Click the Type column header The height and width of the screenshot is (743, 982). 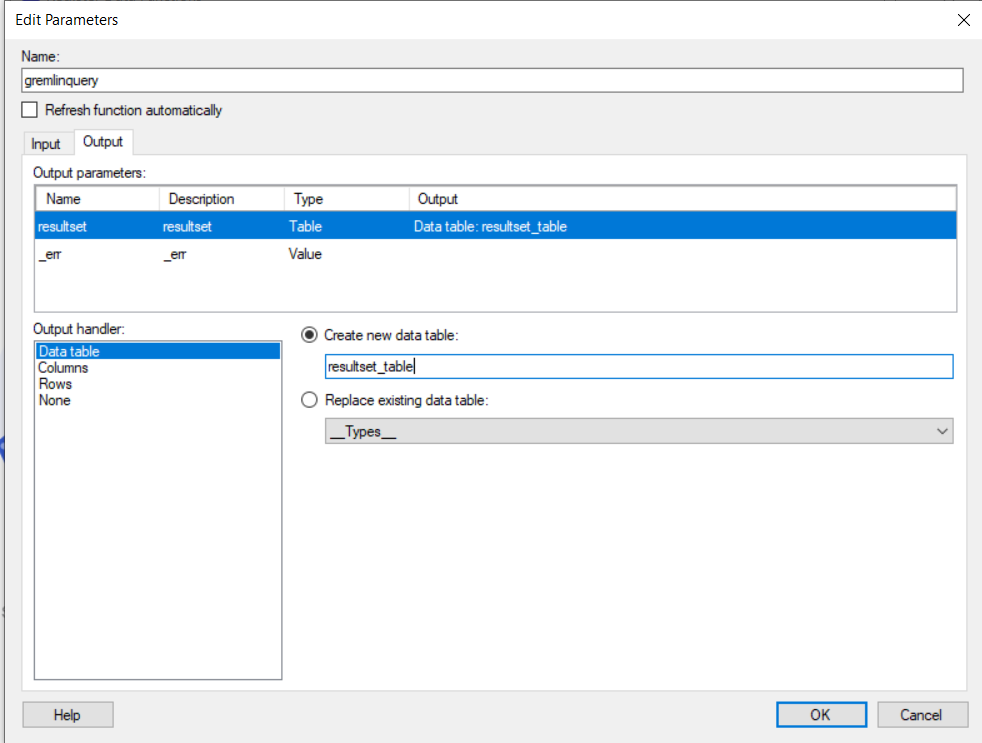click(x=346, y=199)
